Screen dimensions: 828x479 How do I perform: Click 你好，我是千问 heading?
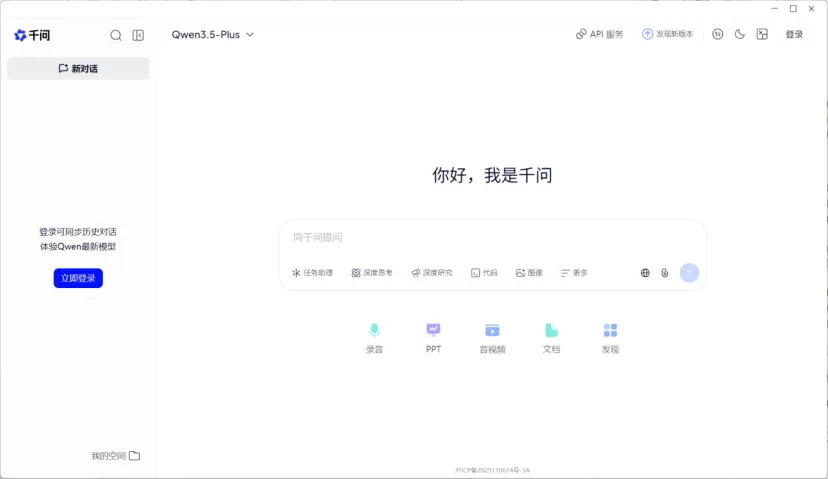point(492,175)
